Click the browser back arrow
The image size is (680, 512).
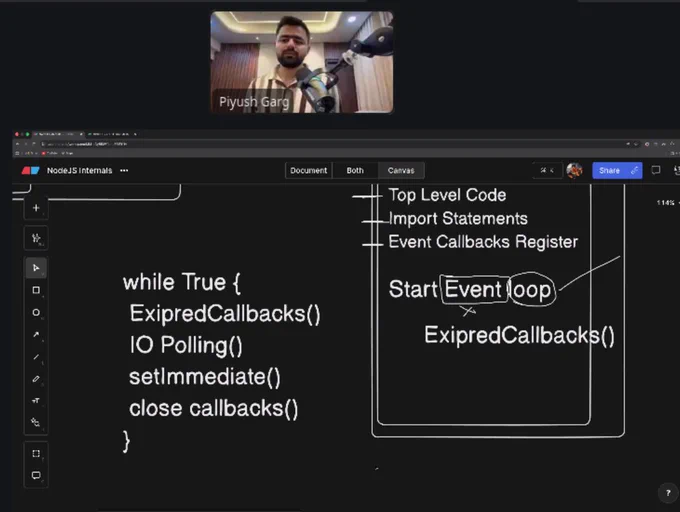pos(17,144)
